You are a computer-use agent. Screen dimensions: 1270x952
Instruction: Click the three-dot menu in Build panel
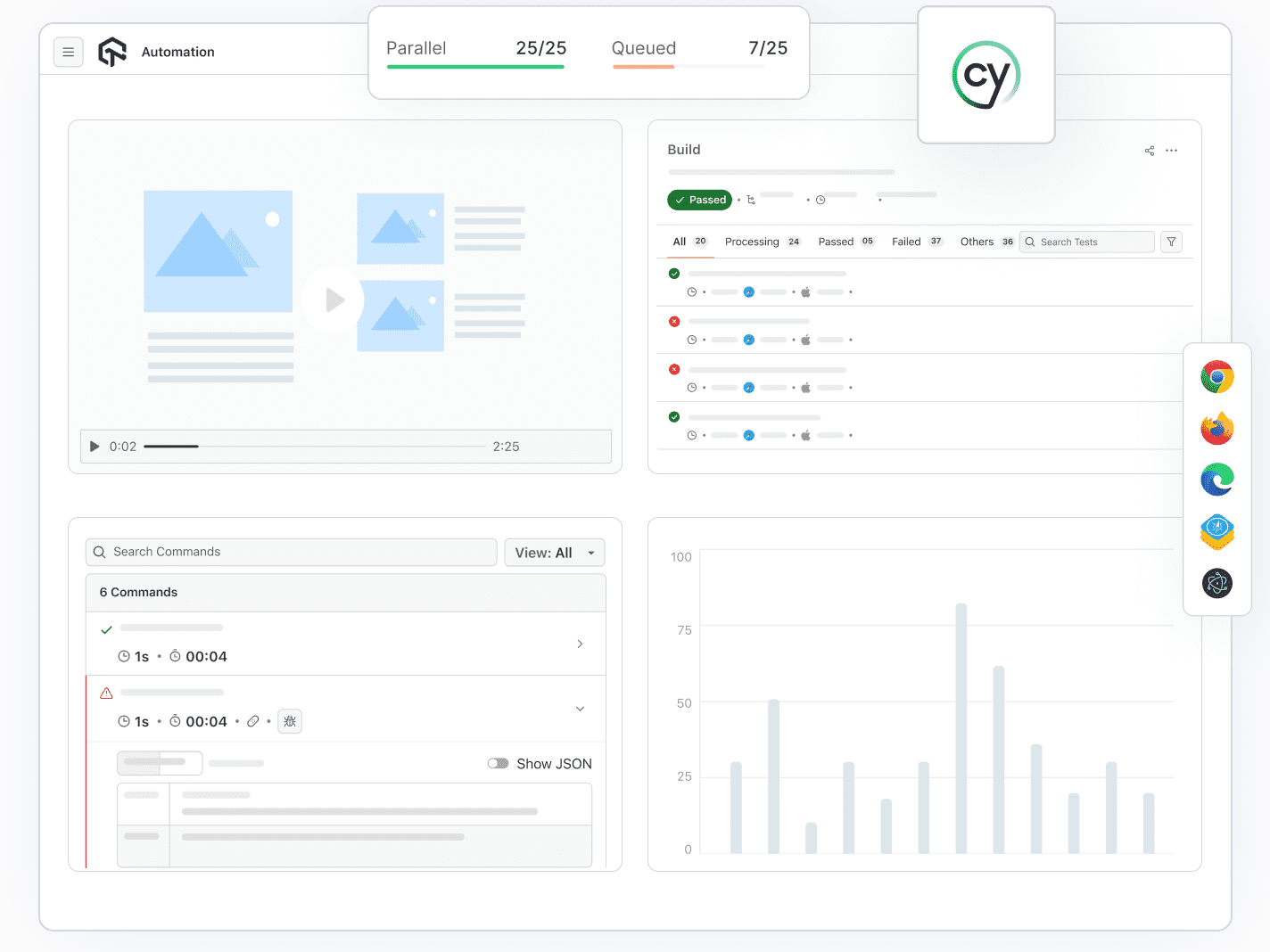click(1171, 151)
